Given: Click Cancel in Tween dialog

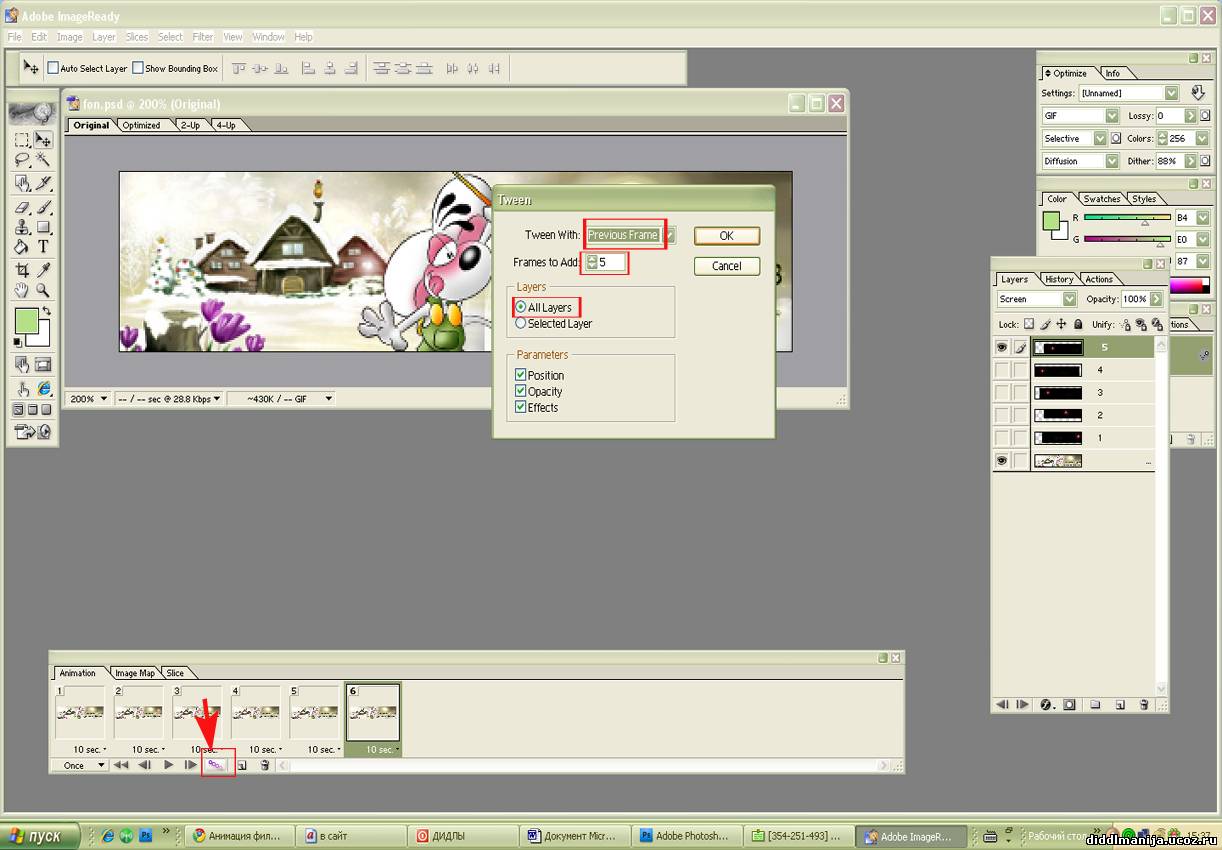Looking at the screenshot, I should click(x=727, y=266).
